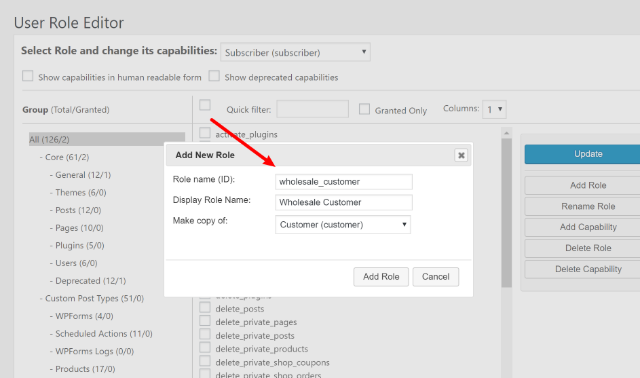640x378 pixels.
Task: Click the Role name (ID) field
Action: (x=344, y=182)
